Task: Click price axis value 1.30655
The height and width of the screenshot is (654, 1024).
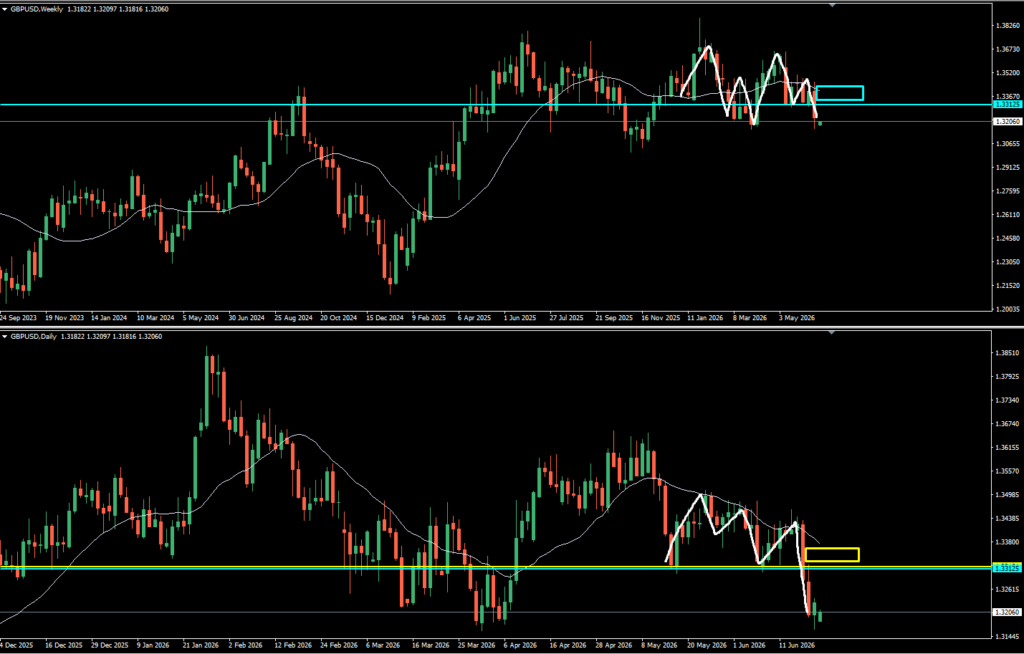Action: (1008, 144)
